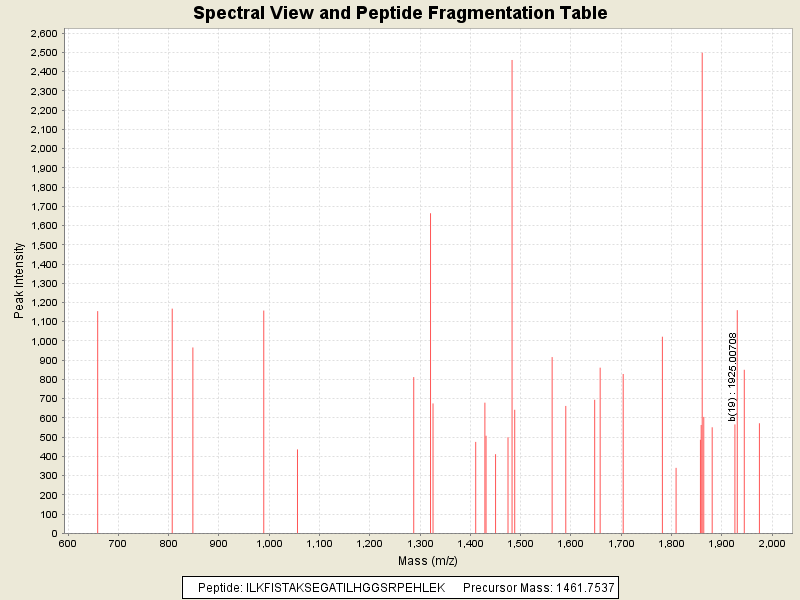800x600 pixels.
Task: Click the b(19) : 1925.00708 annotation label
Action: coord(733,377)
